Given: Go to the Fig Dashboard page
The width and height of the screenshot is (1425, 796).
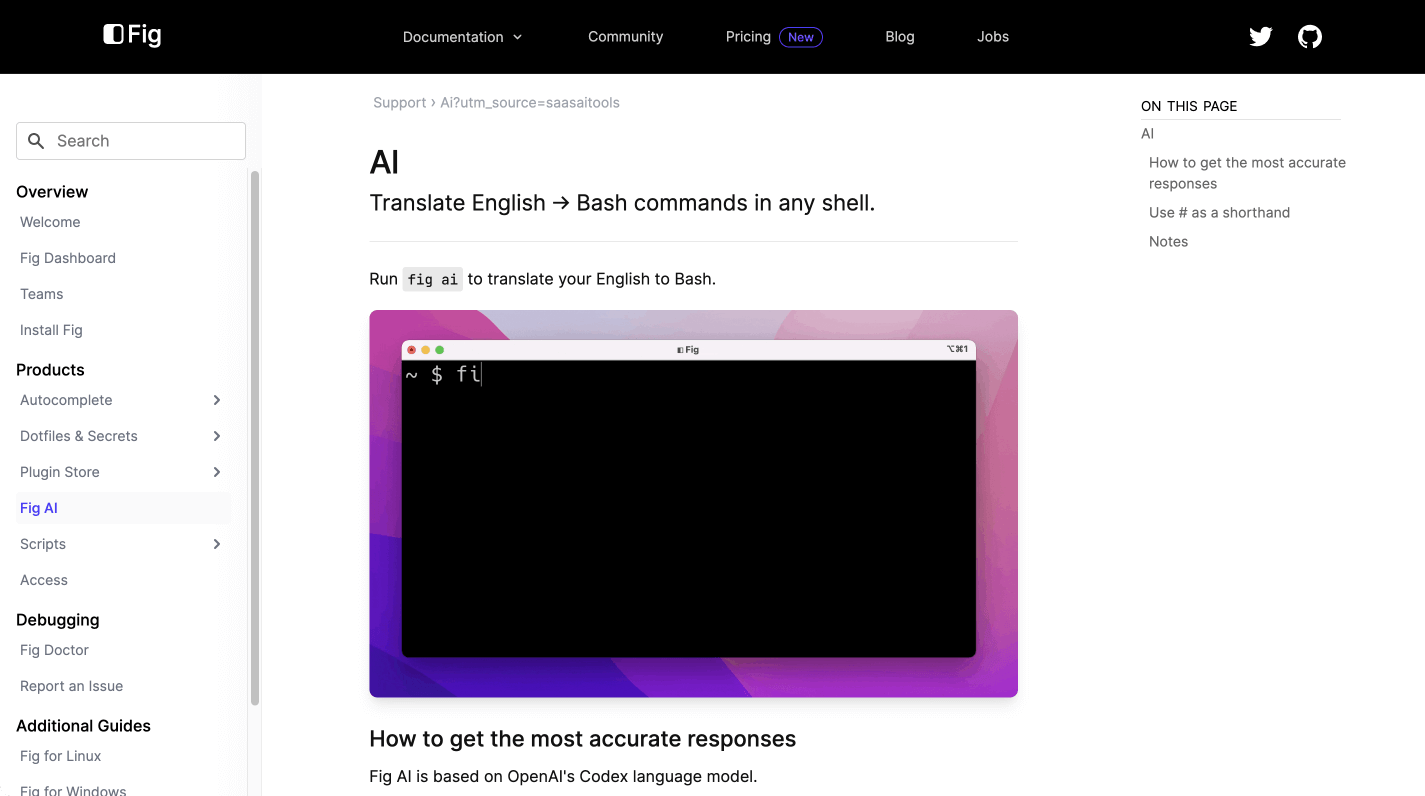Looking at the screenshot, I should pos(67,258).
